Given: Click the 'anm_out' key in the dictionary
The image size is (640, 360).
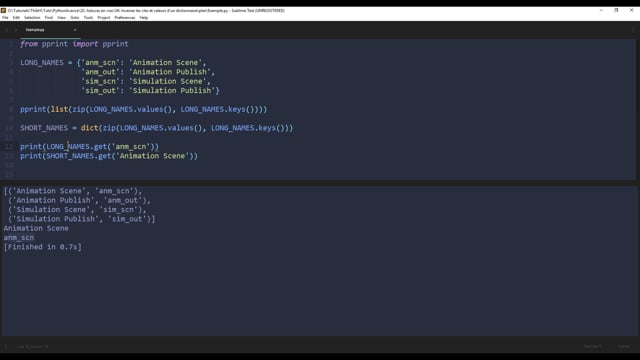Looking at the screenshot, I should (100, 72).
